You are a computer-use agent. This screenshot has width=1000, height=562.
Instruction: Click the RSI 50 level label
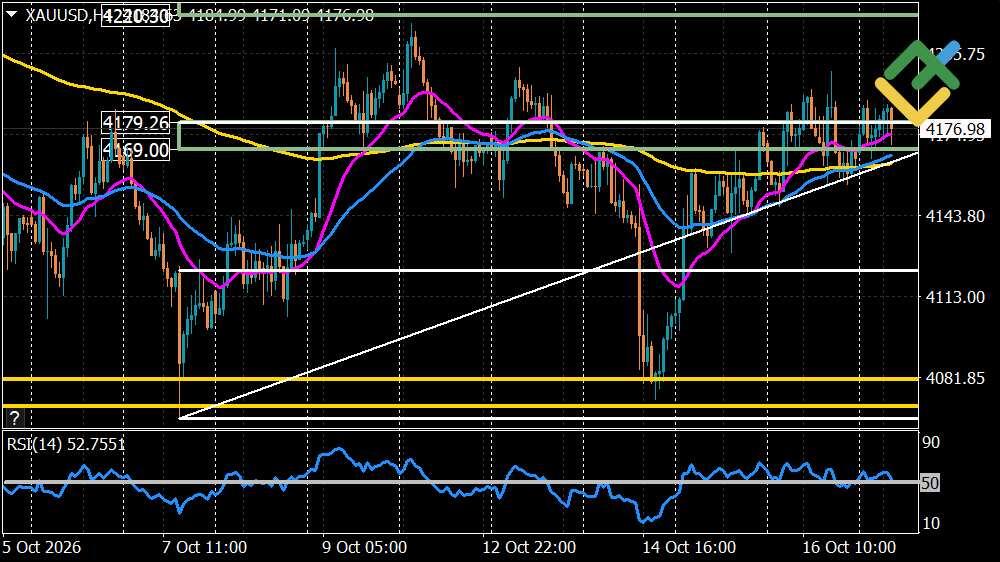point(930,483)
